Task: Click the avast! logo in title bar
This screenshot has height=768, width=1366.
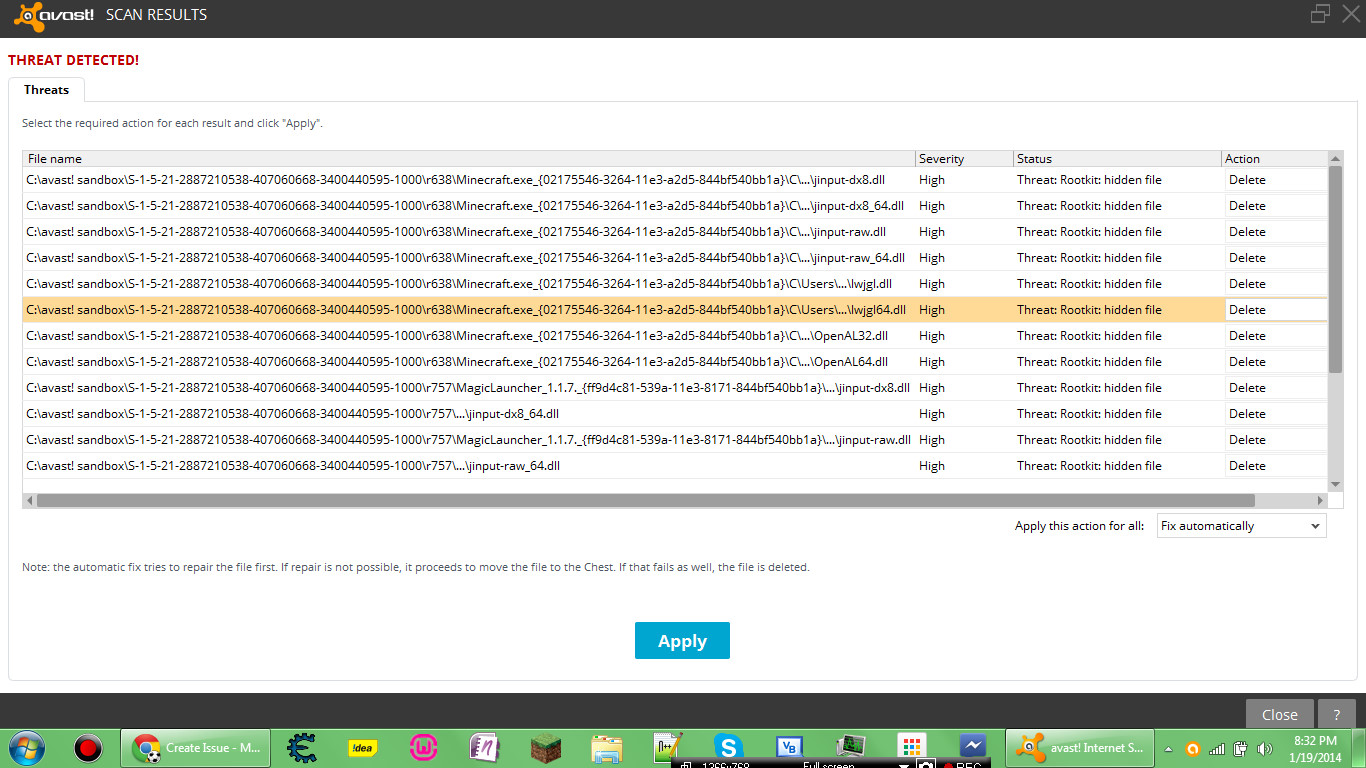Action: pos(54,15)
